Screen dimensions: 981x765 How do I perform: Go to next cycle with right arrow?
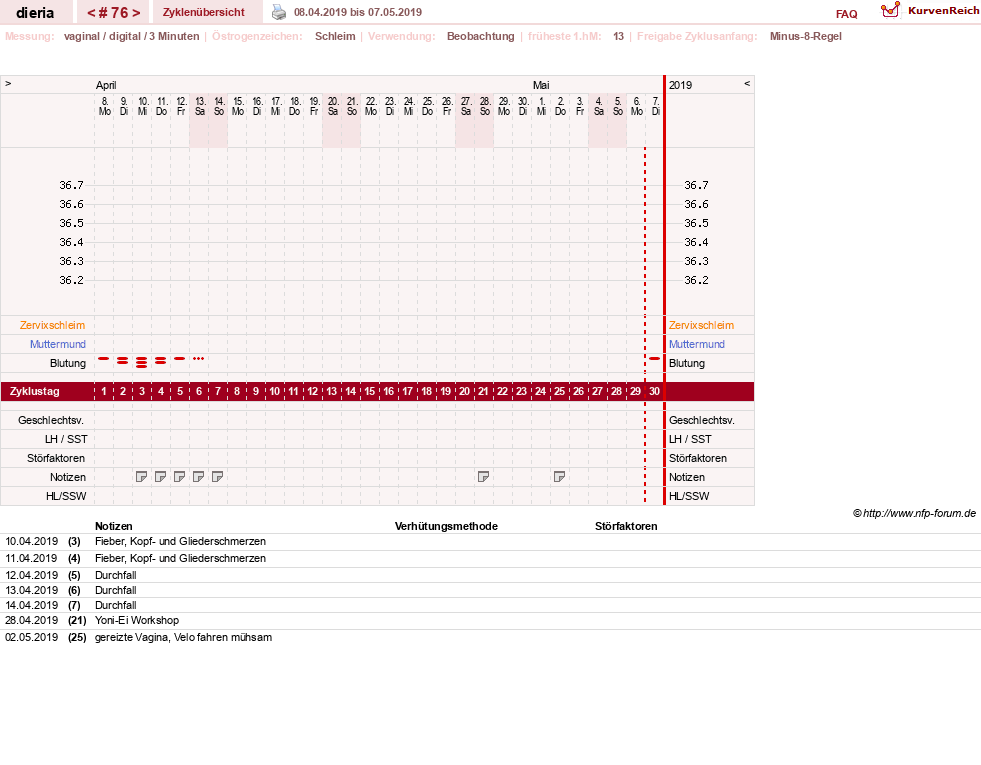point(136,13)
